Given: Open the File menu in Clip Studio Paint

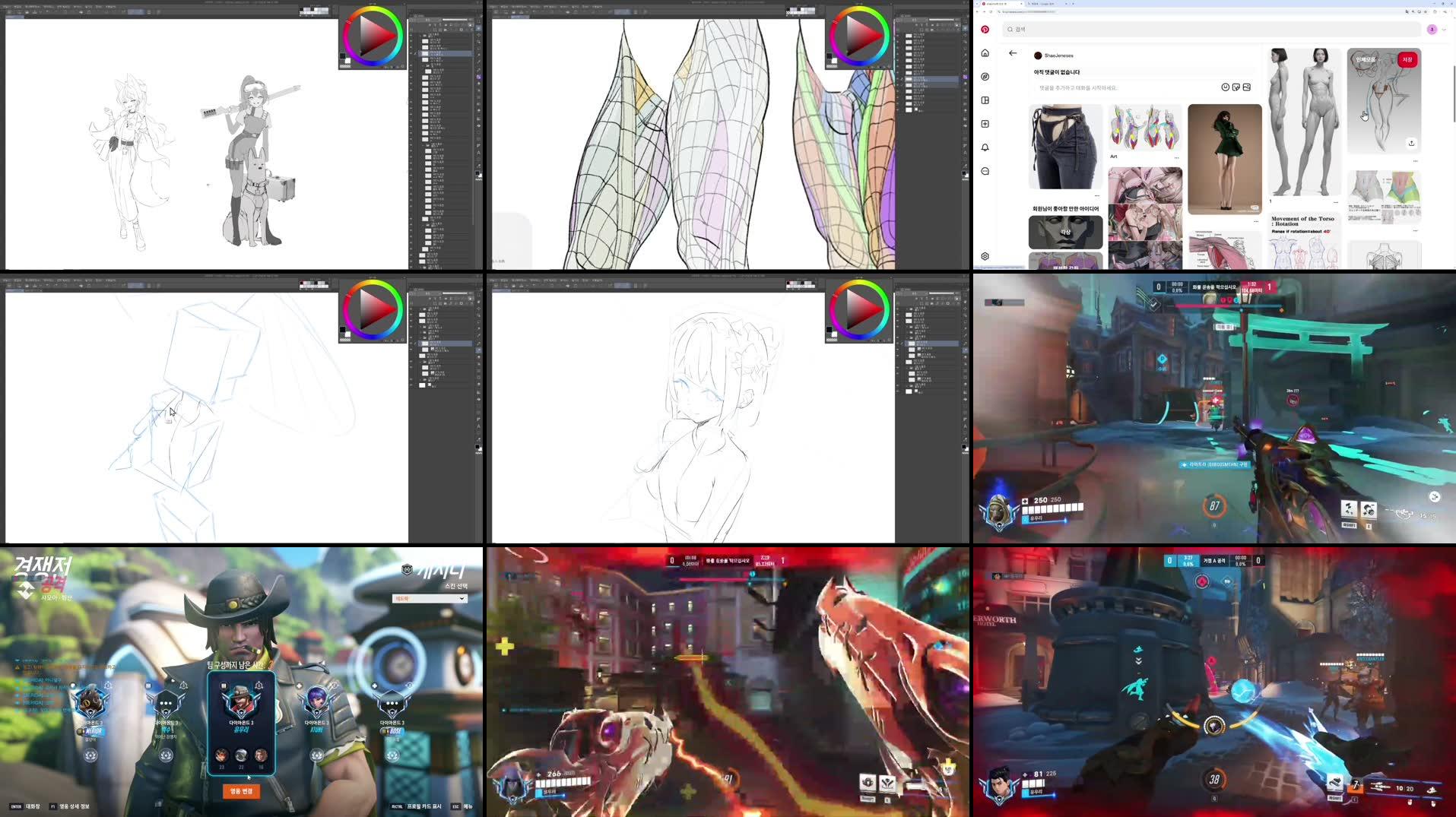Looking at the screenshot, I should click(x=7, y=6).
